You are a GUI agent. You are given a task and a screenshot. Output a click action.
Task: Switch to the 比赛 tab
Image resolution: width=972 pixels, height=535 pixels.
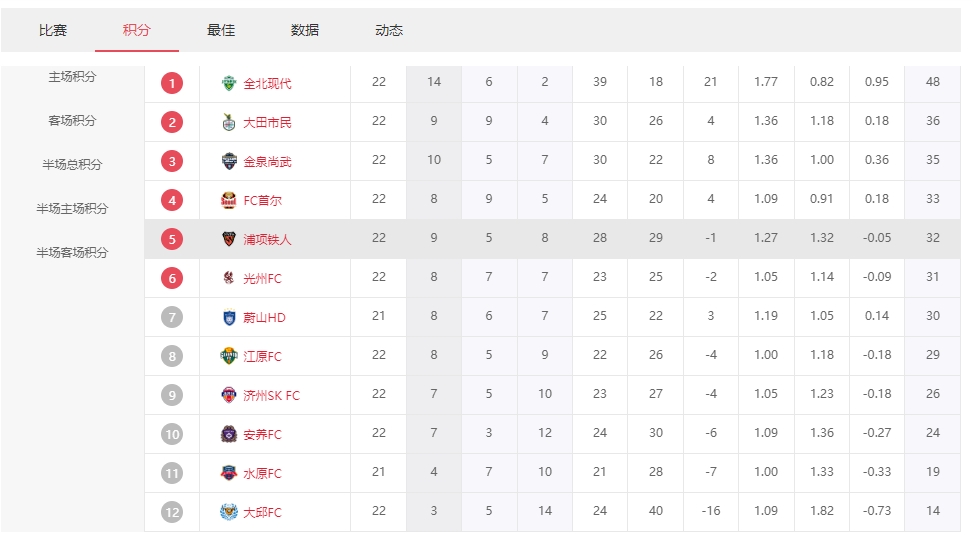pyautogui.click(x=53, y=30)
